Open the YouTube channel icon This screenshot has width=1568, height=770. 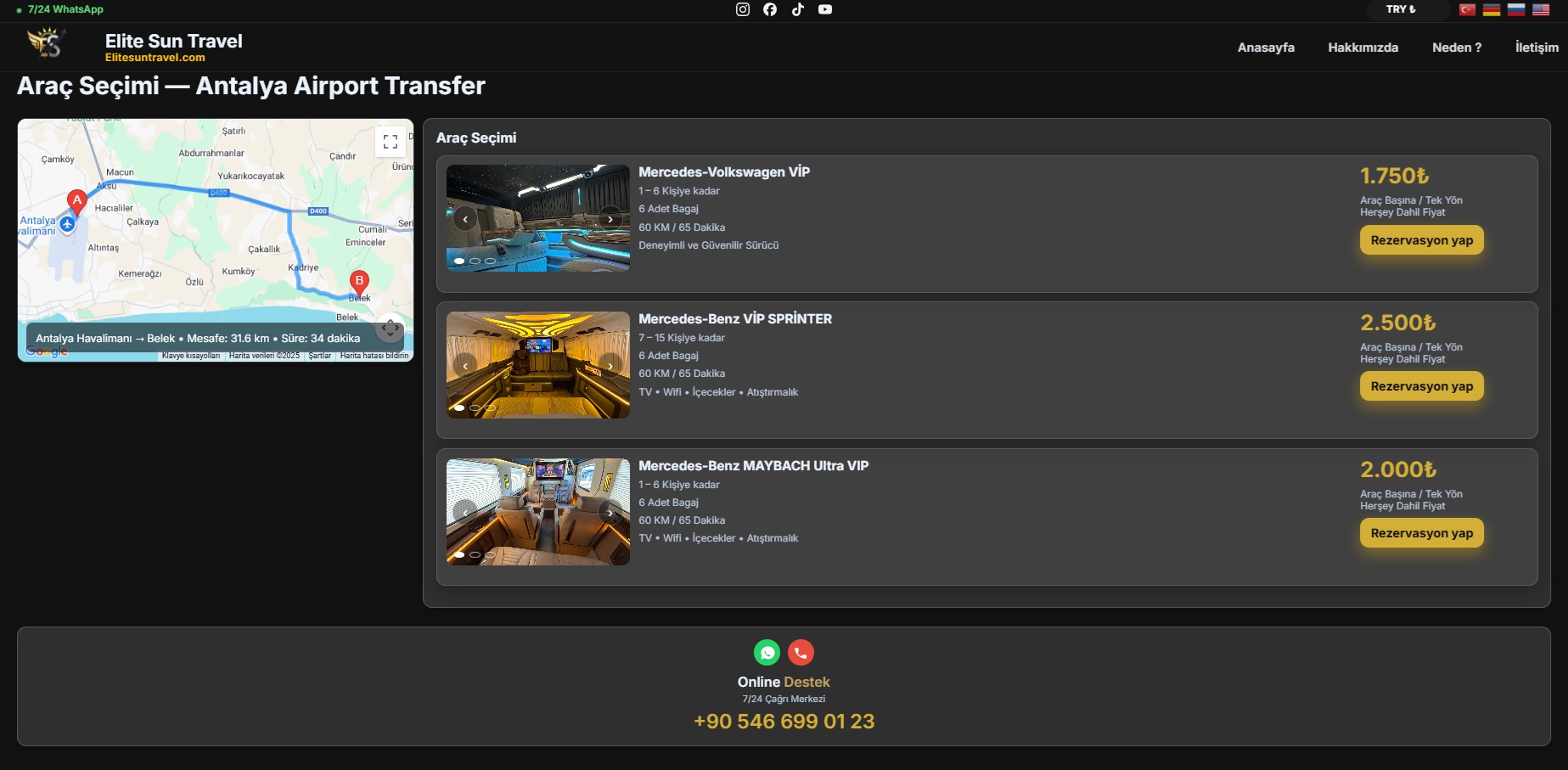tap(825, 9)
